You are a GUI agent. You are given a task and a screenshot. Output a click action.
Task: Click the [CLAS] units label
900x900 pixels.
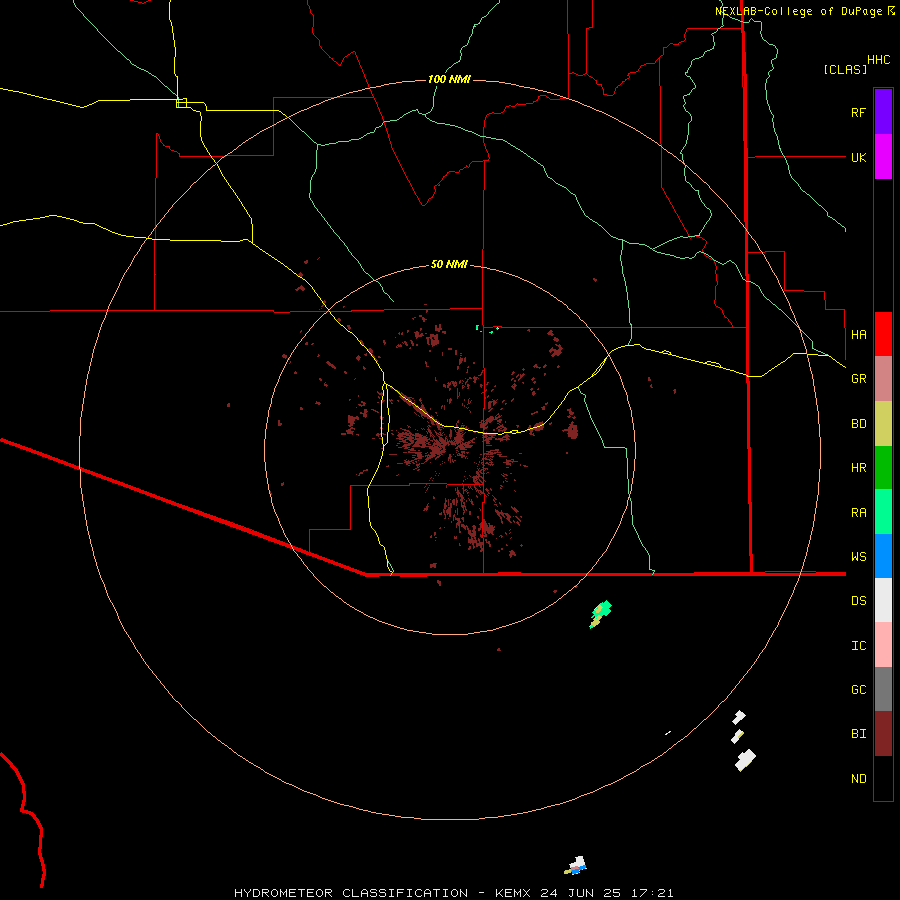pyautogui.click(x=845, y=69)
